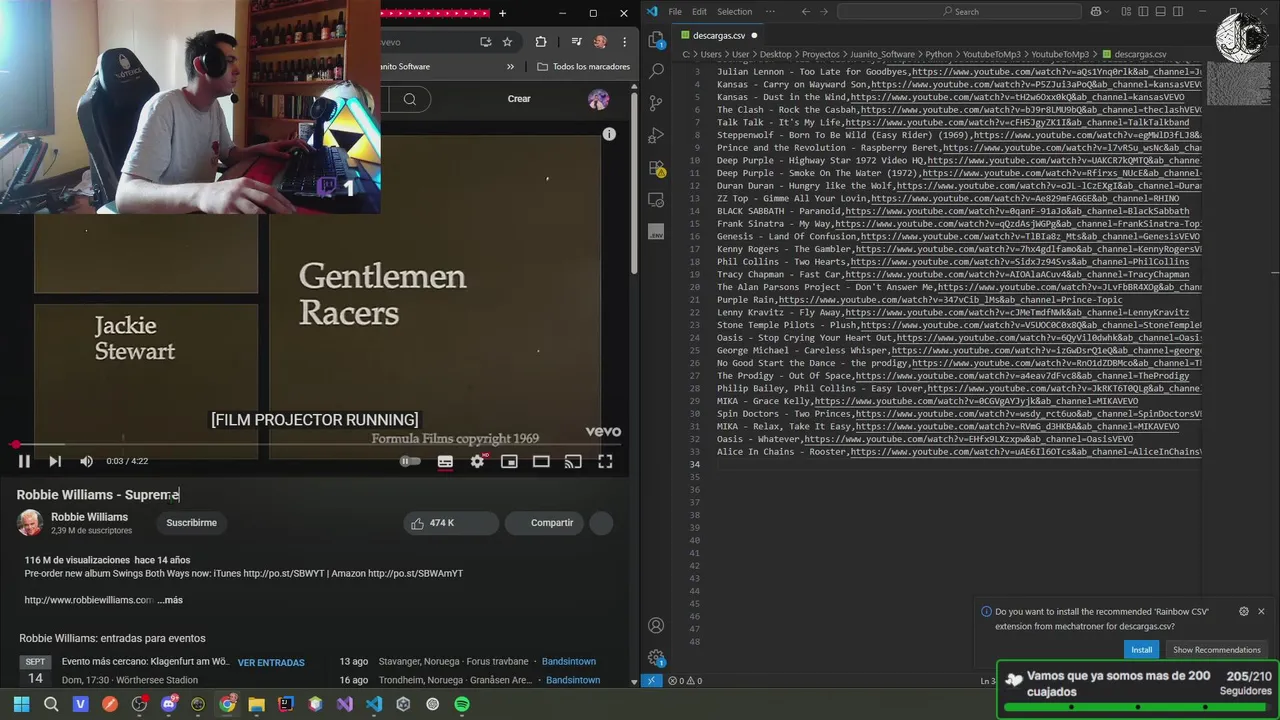
Task: Open VS Code Accounts icon
Action: tap(656, 626)
